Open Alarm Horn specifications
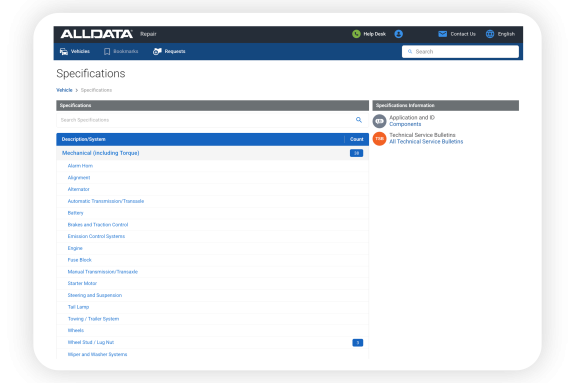This screenshot has height=383, width=575. pos(80,166)
